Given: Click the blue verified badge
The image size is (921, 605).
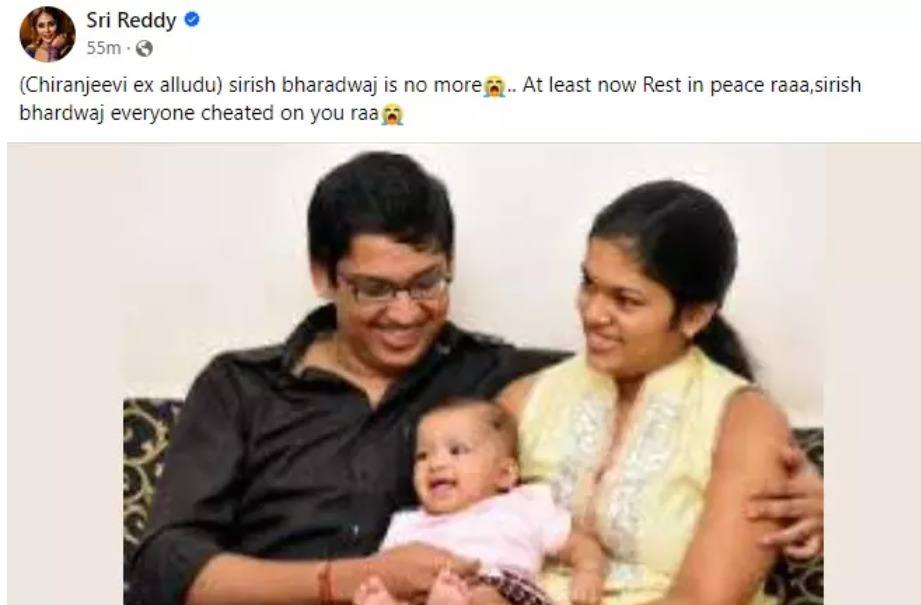Looking at the screenshot, I should 192,20.
